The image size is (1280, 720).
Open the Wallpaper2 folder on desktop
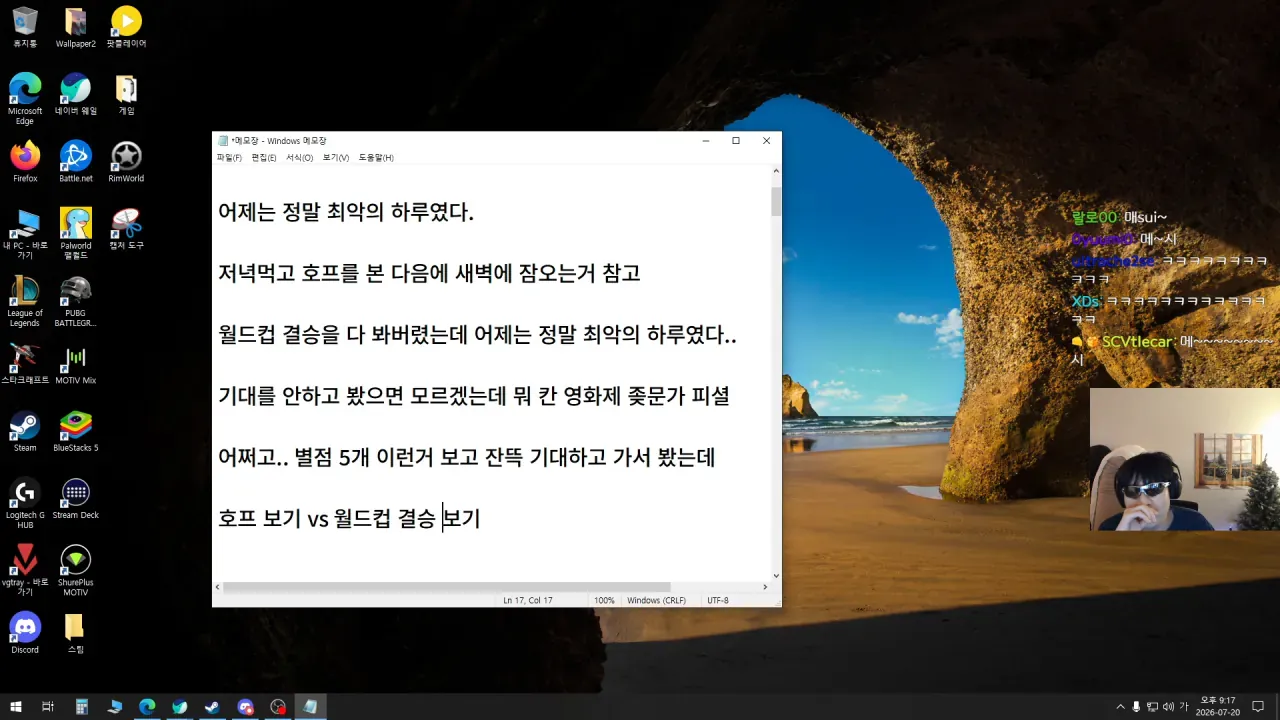coord(76,27)
